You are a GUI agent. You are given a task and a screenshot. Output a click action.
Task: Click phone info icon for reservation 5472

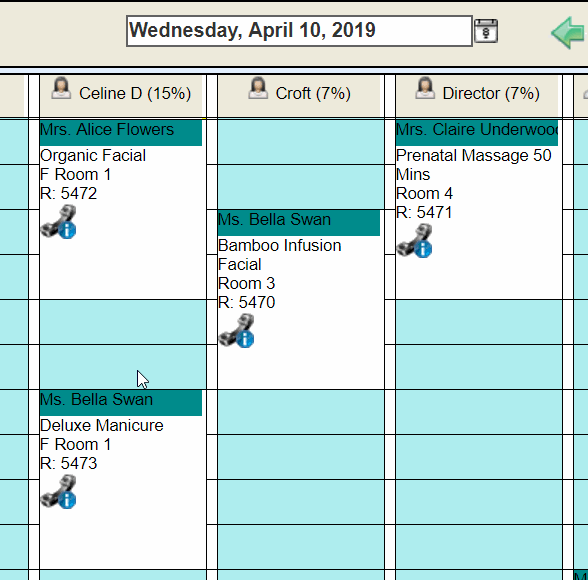pos(58,222)
